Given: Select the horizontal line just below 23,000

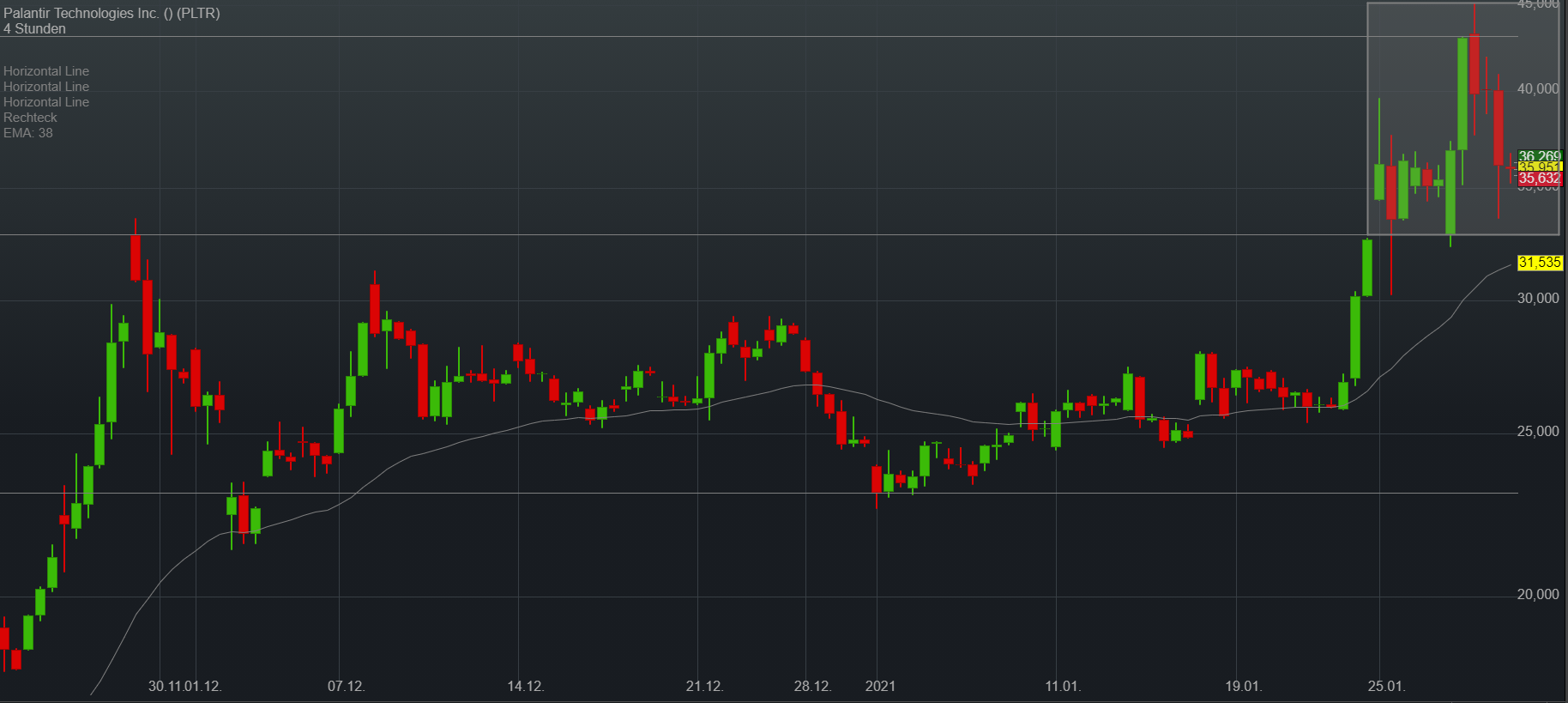Looking at the screenshot, I should [x=759, y=493].
